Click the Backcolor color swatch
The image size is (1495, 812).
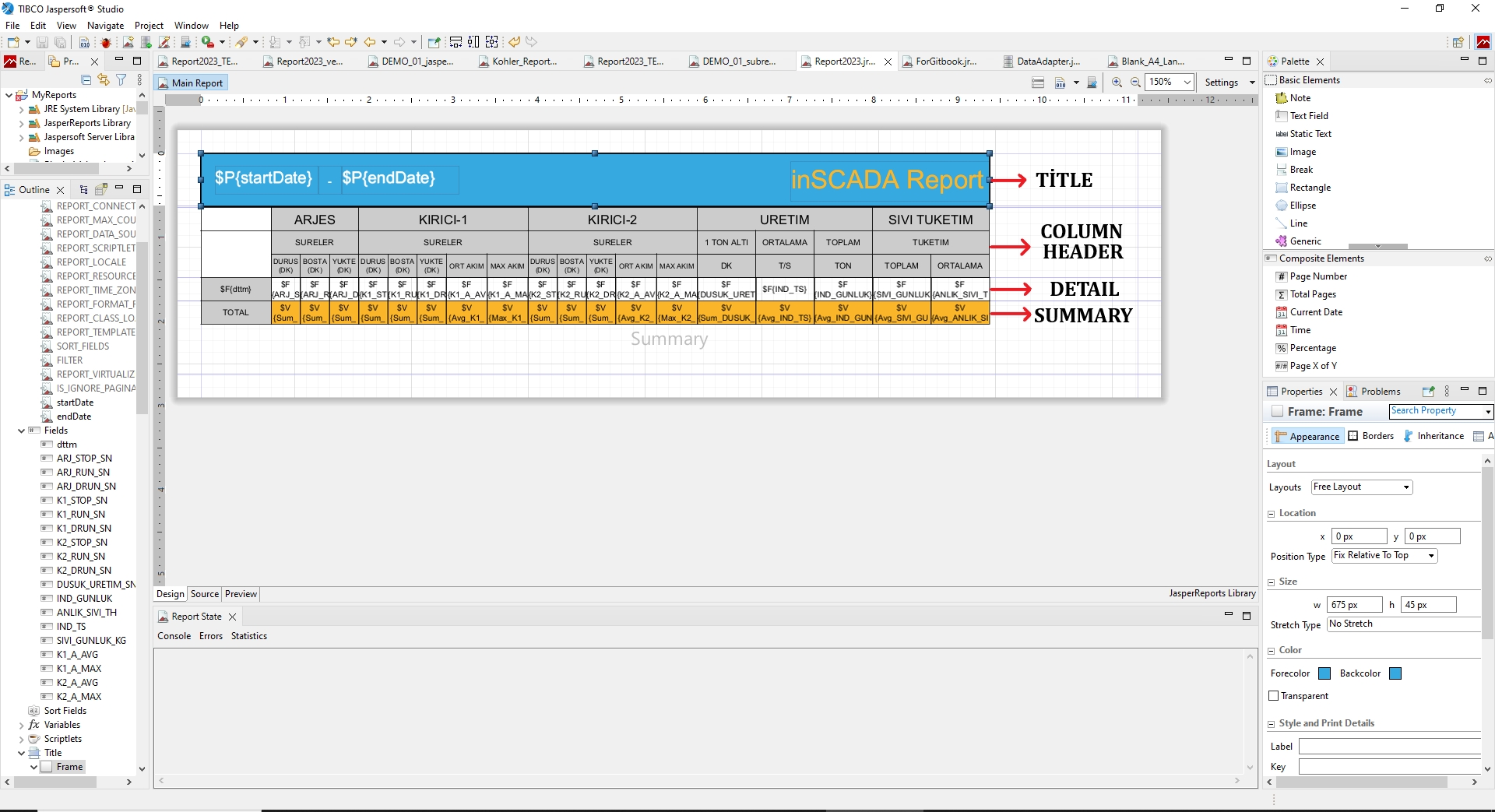click(1395, 673)
